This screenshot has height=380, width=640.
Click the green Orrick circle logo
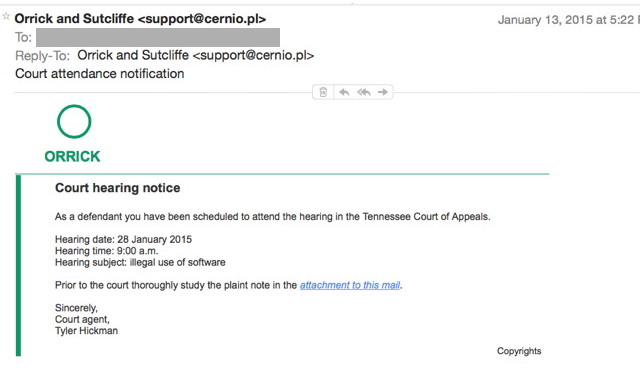tap(74, 122)
